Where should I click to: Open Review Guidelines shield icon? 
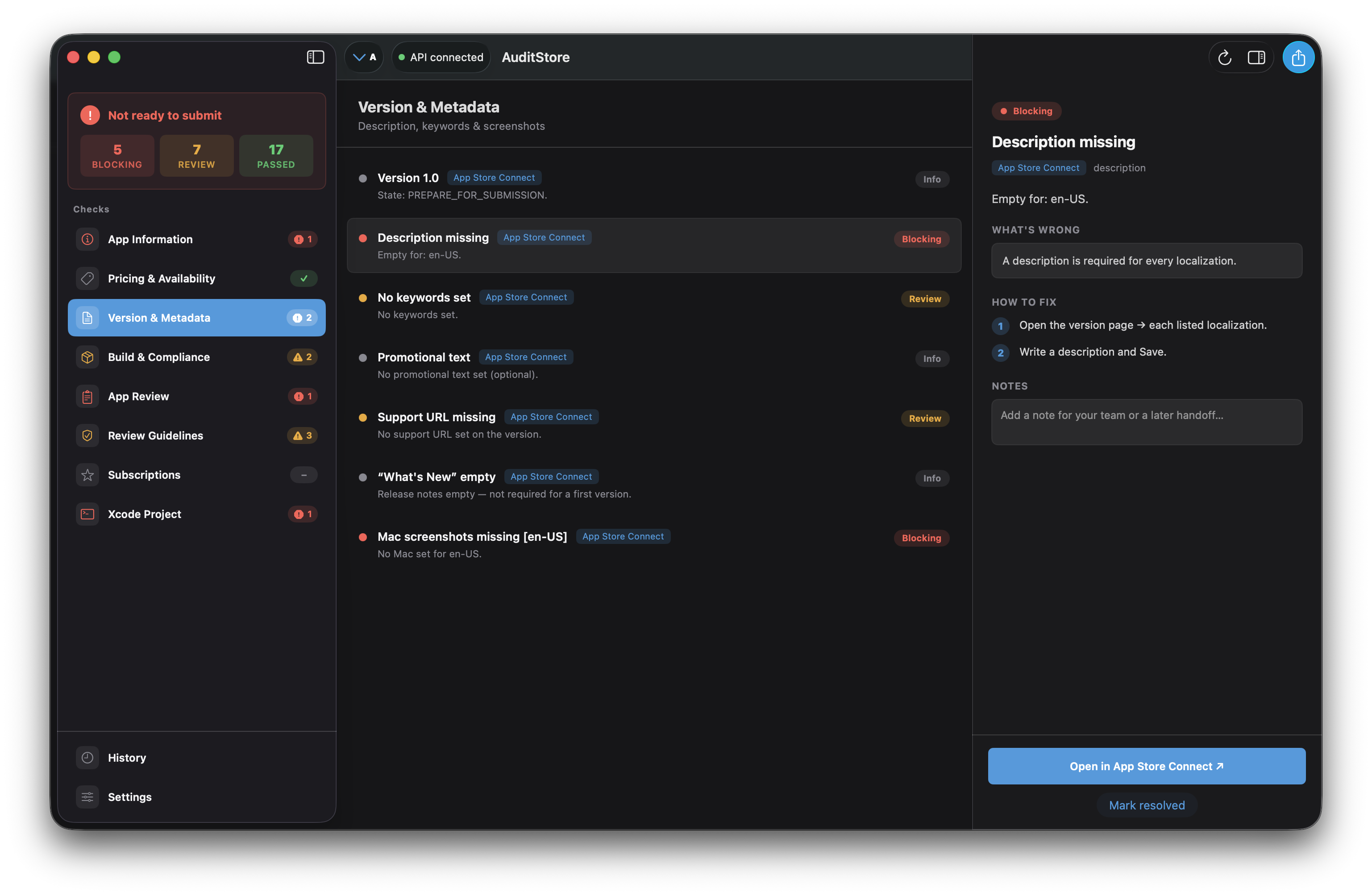[87, 436]
